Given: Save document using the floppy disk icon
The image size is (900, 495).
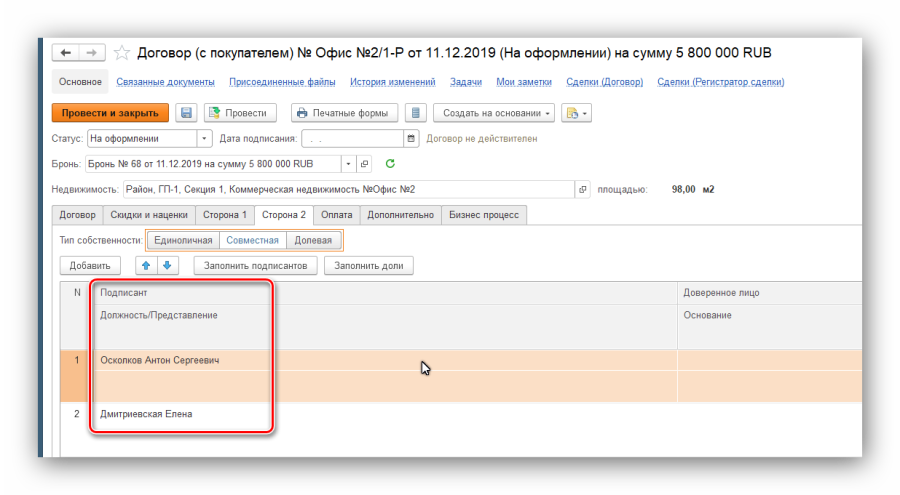Looking at the screenshot, I should (x=186, y=113).
